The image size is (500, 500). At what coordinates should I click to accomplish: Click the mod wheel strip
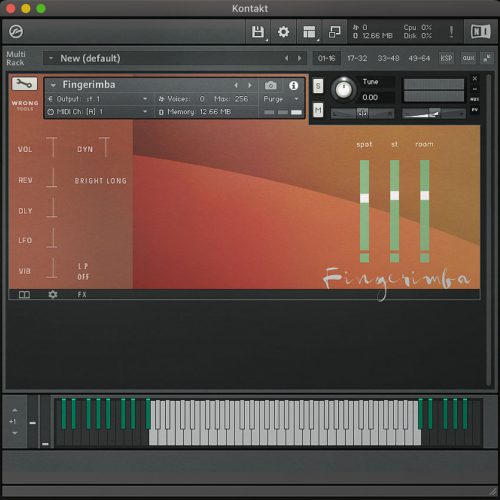[x=45, y=422]
